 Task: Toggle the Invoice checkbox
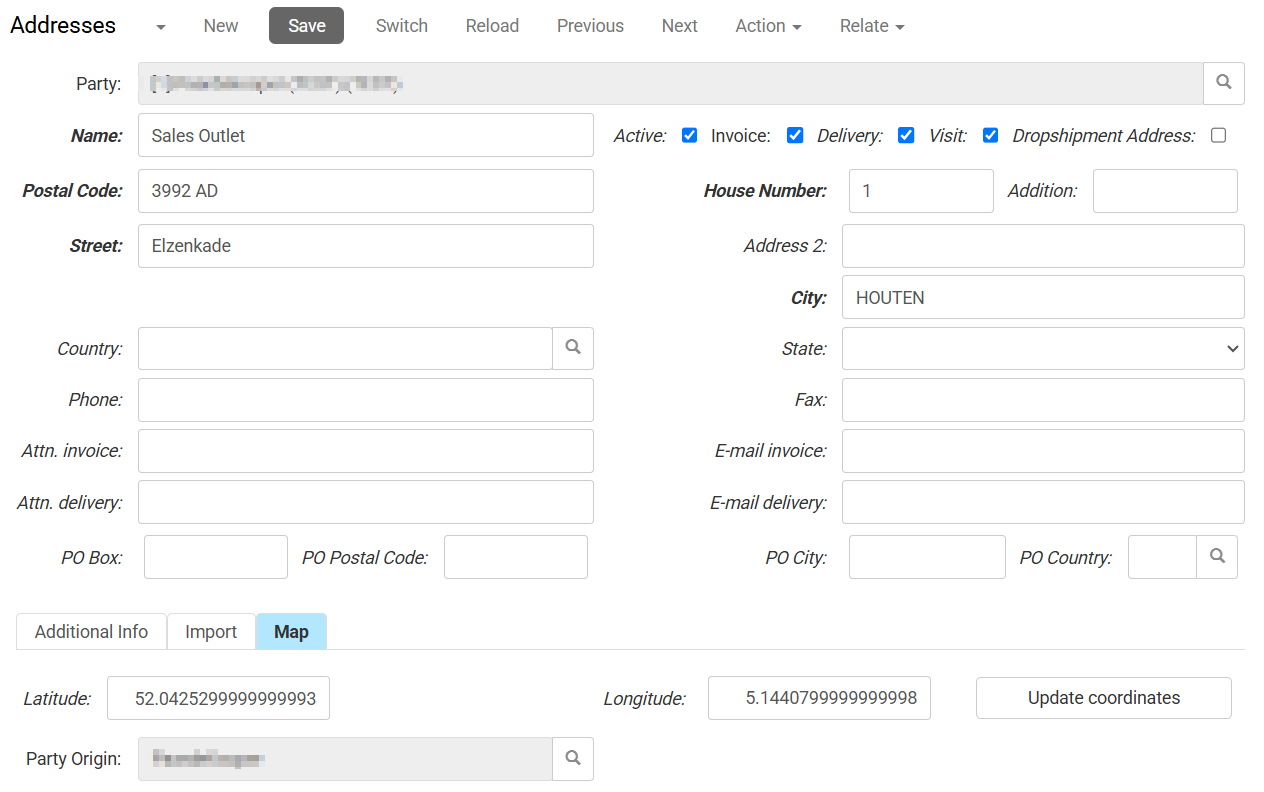tap(795, 135)
